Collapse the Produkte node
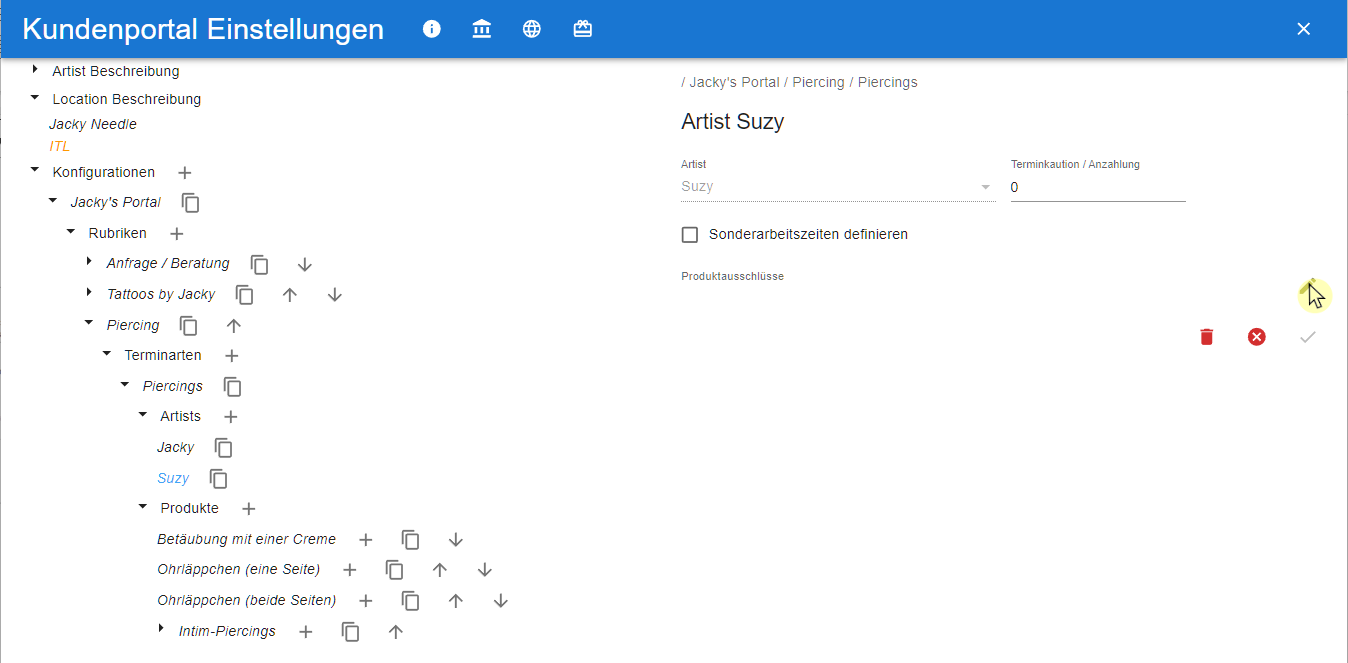The width and height of the screenshot is (1348, 663). 143,507
